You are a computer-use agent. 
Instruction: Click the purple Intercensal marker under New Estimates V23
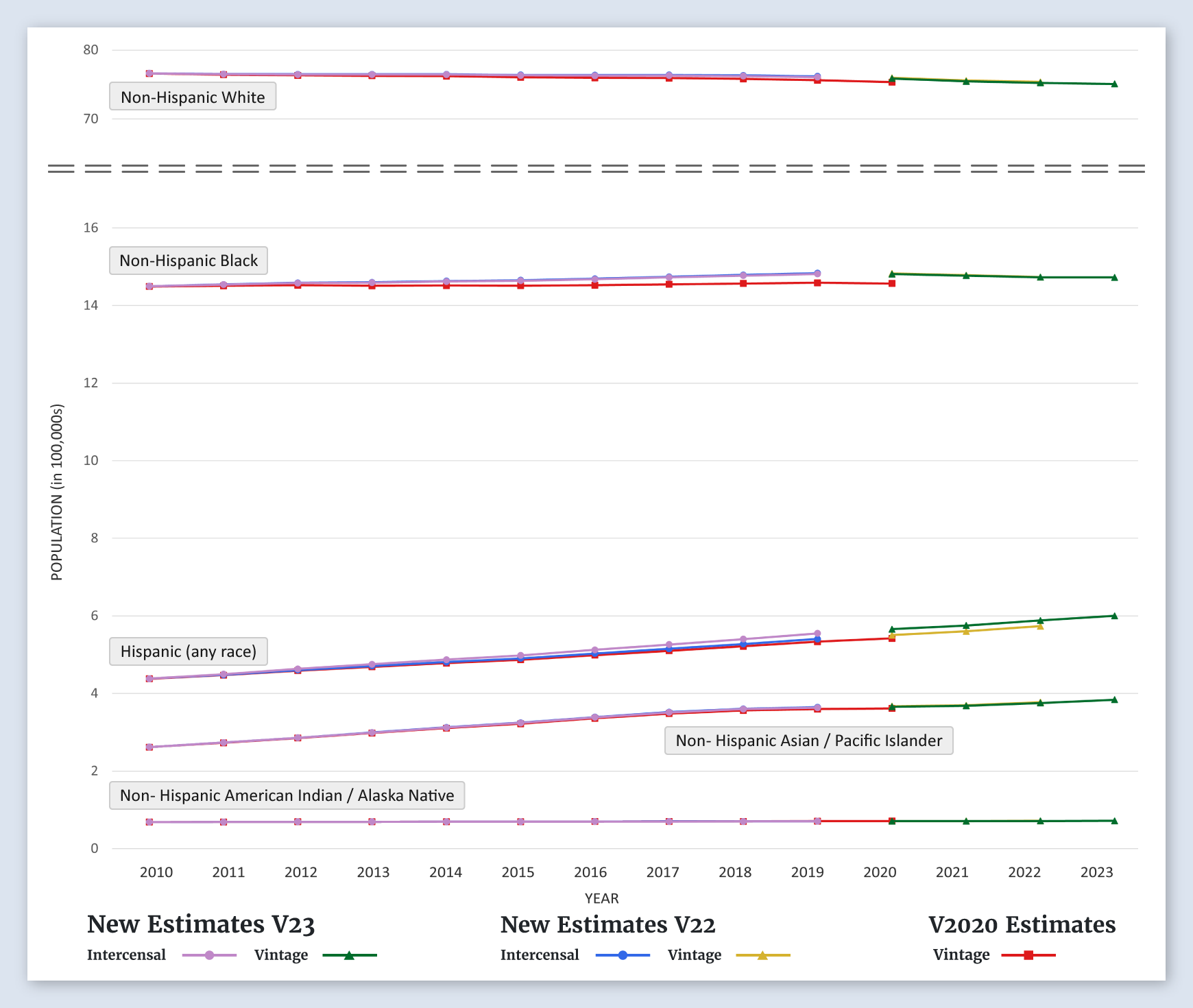(x=210, y=955)
